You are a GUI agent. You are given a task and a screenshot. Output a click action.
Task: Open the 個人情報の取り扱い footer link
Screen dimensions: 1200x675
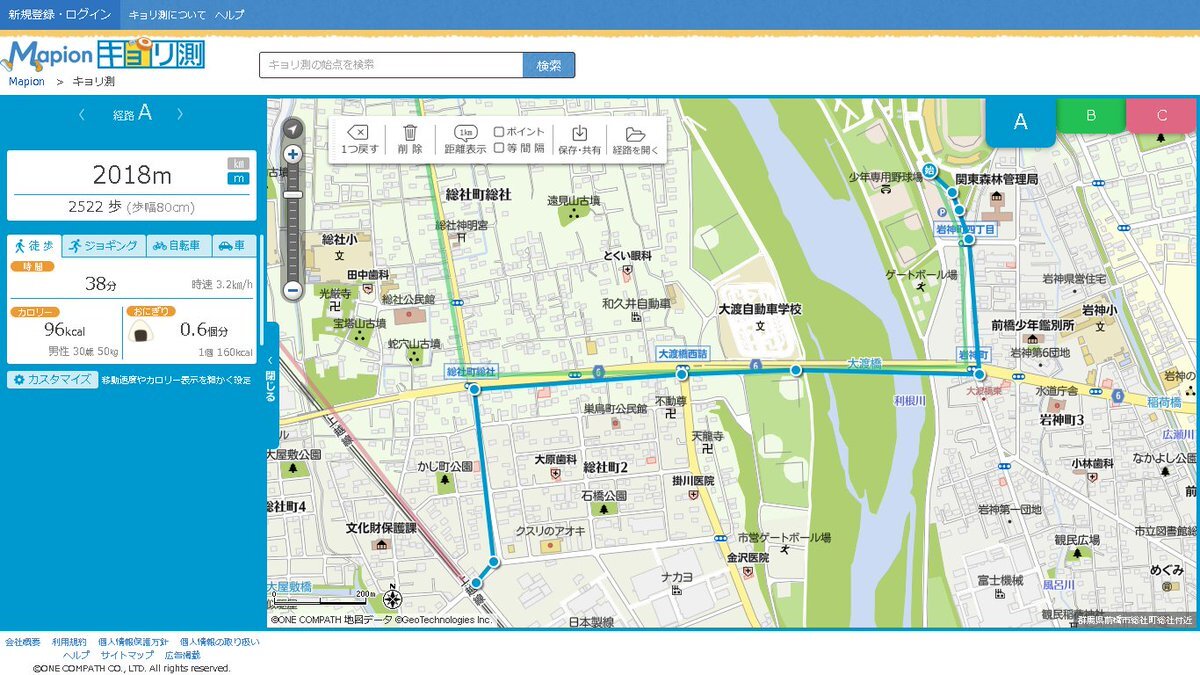[220, 641]
